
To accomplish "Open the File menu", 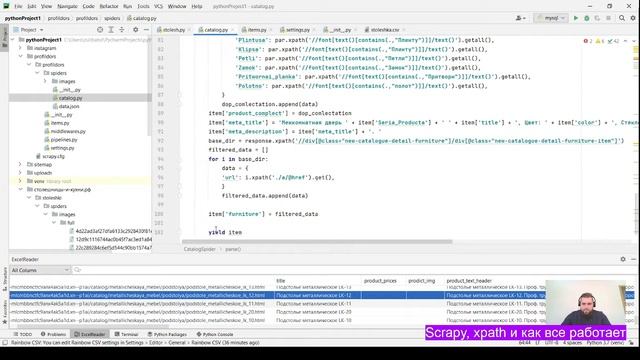I will pos(18,7).
